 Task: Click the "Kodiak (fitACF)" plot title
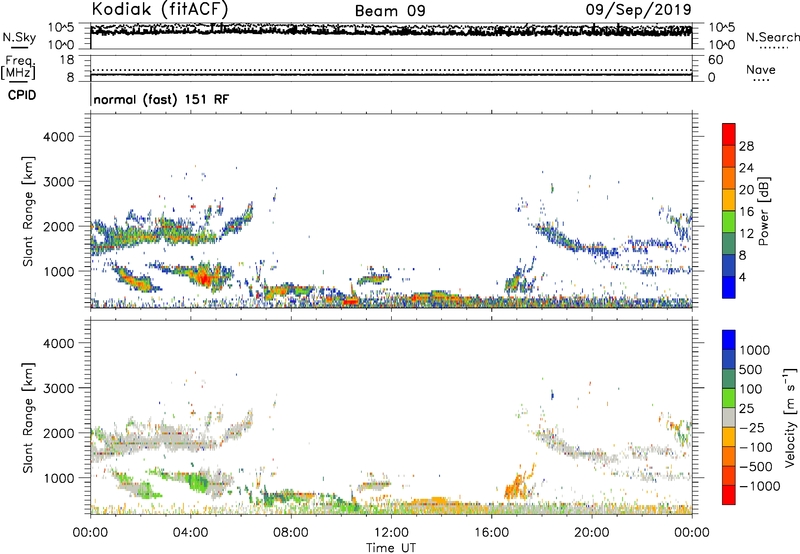pos(160,9)
